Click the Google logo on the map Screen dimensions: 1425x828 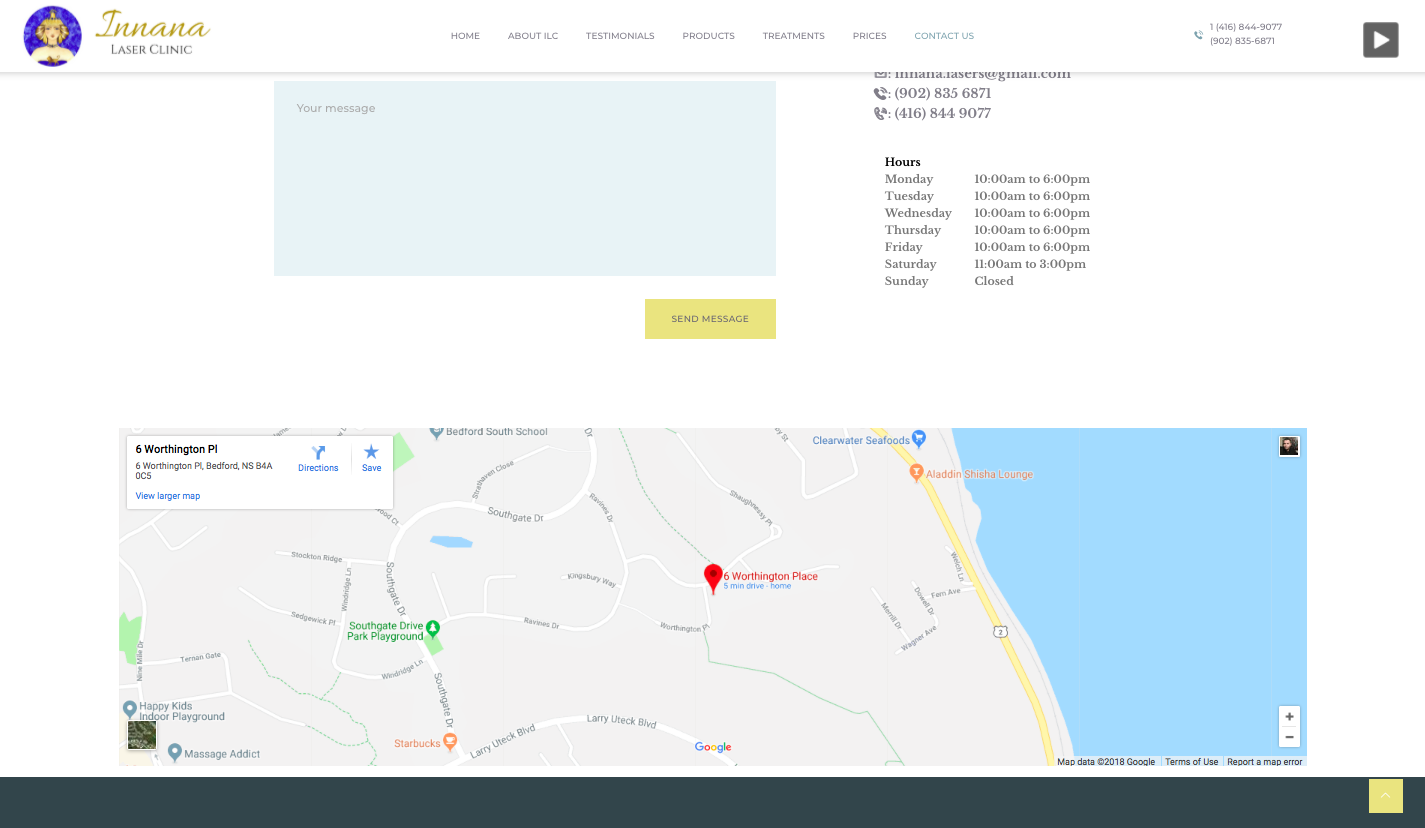pyautogui.click(x=713, y=747)
